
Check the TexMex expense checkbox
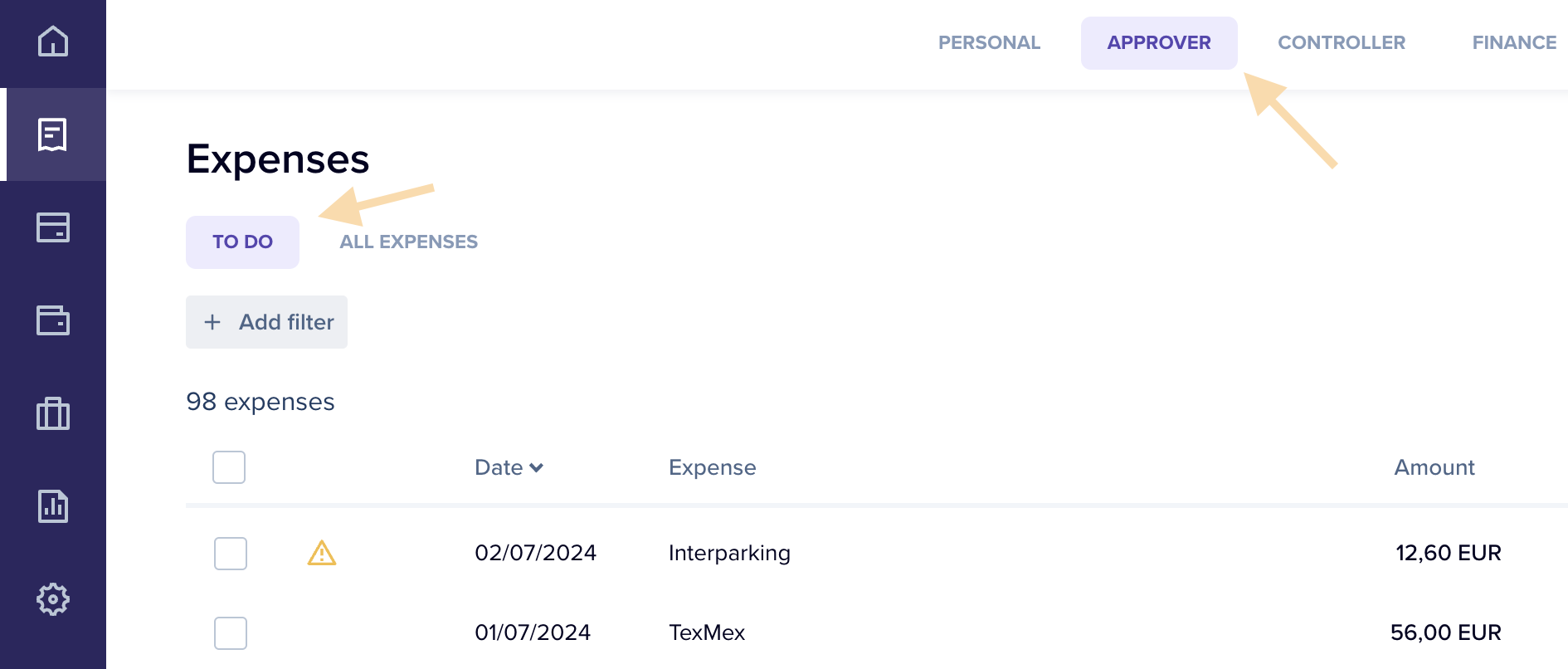click(231, 633)
